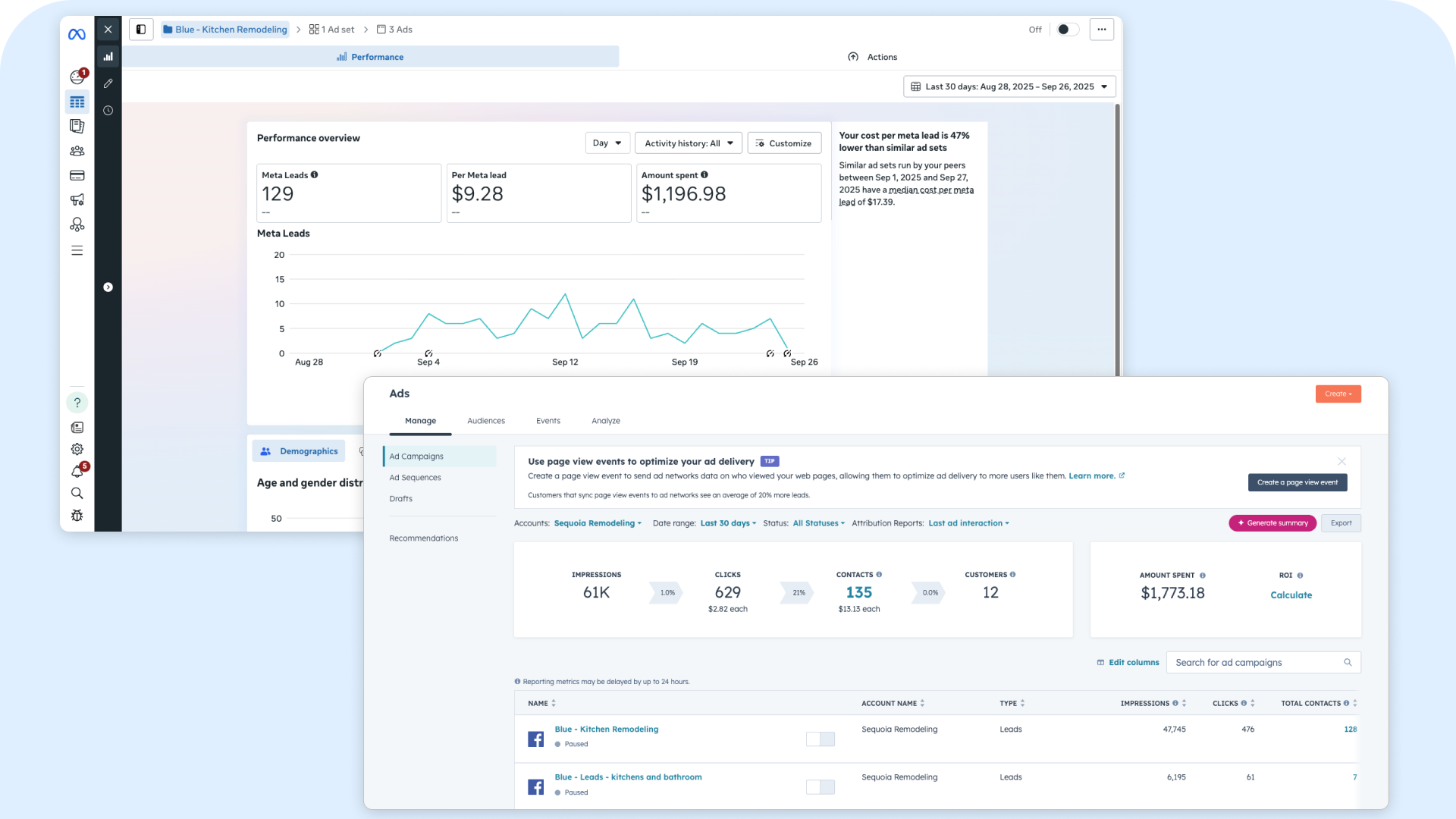Open the Day breakdown dropdown
This screenshot has height=819, width=1456.
(x=607, y=143)
